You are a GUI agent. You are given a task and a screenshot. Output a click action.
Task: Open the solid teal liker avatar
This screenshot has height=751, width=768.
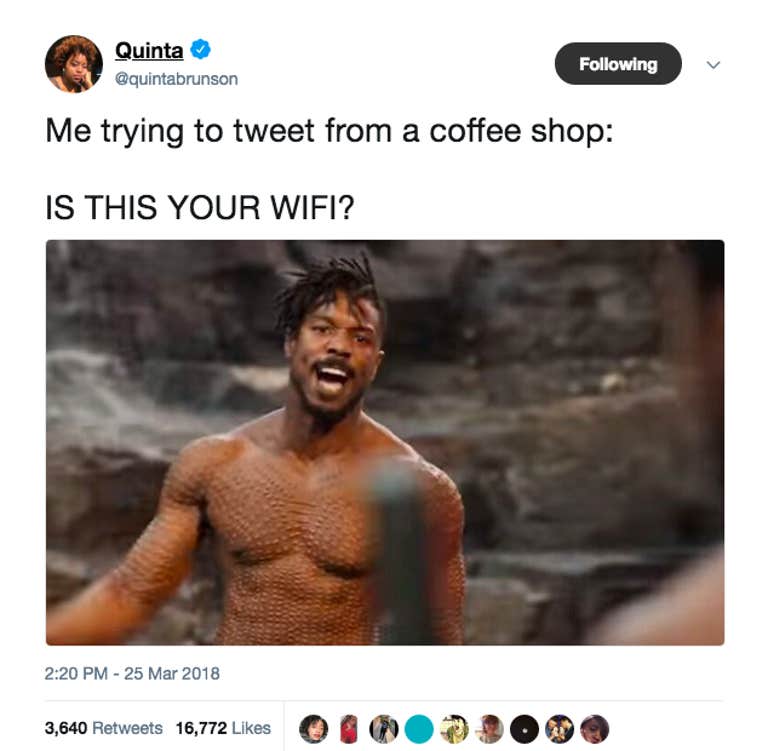coord(419,729)
